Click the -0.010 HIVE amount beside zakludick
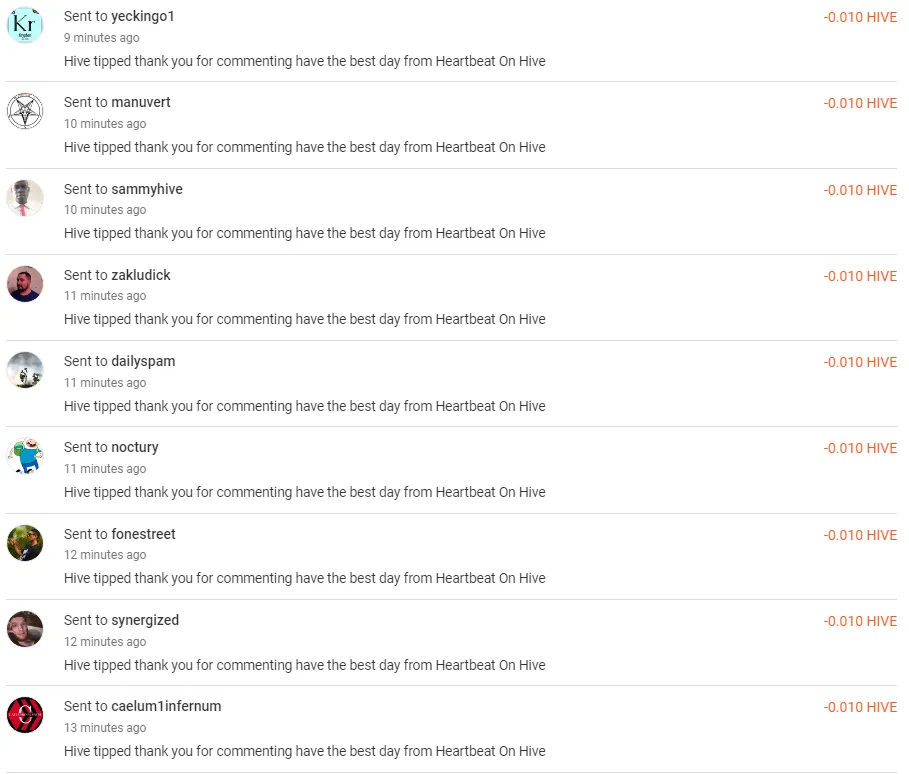 click(x=860, y=276)
